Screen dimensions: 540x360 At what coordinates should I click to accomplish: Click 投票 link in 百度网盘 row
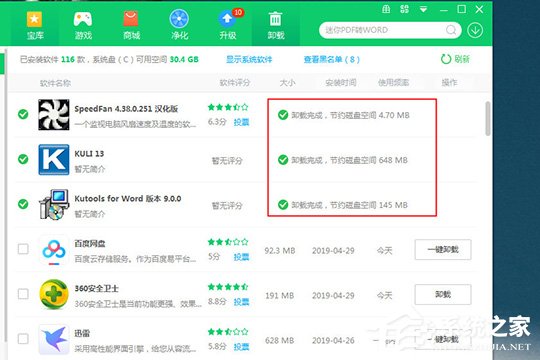(x=241, y=257)
